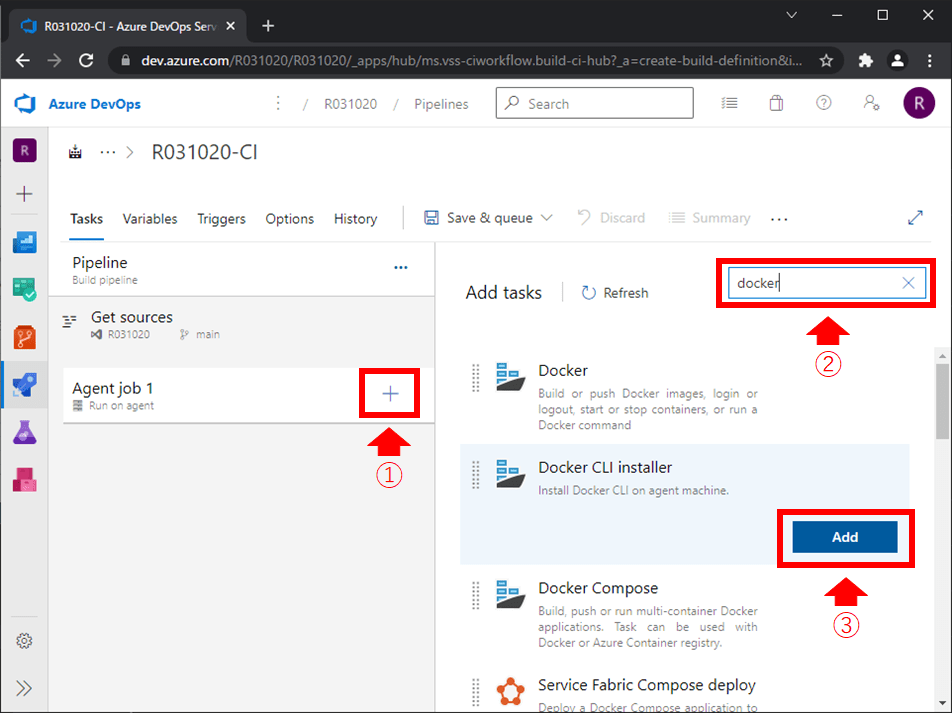Open the R project tile in sidebar

pyautogui.click(x=24, y=151)
